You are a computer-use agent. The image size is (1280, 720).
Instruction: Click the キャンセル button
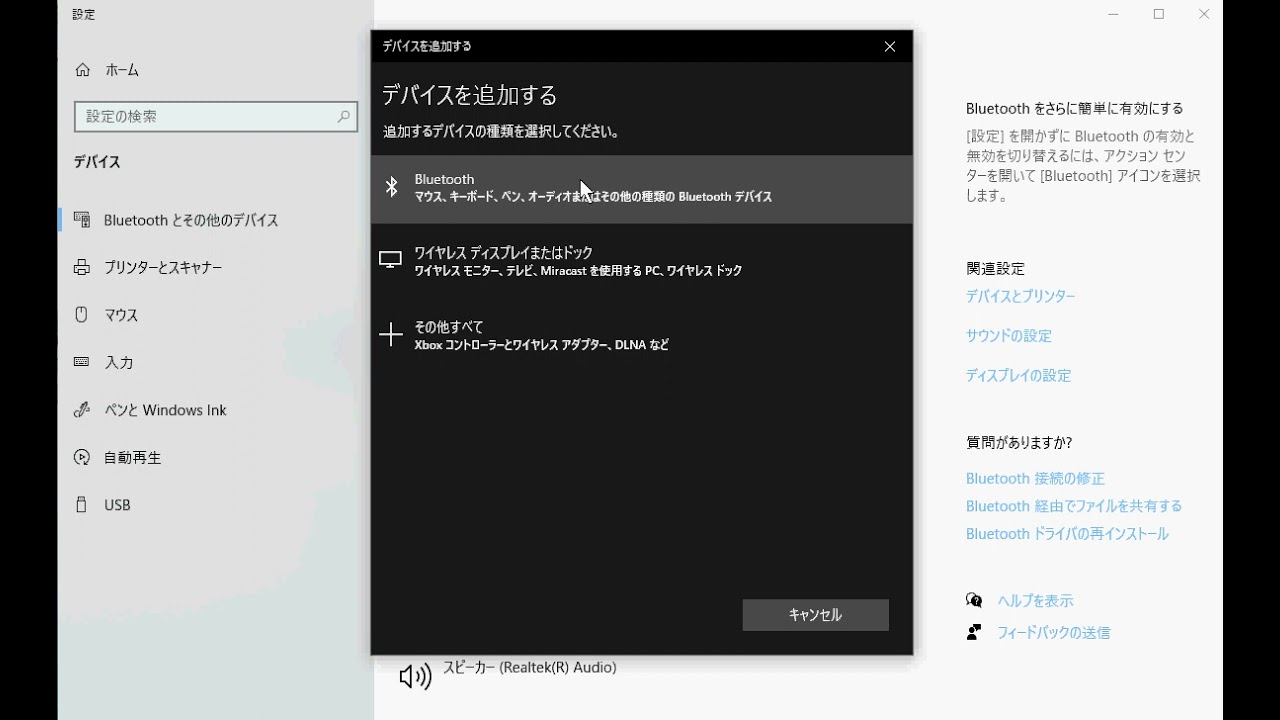coord(815,615)
